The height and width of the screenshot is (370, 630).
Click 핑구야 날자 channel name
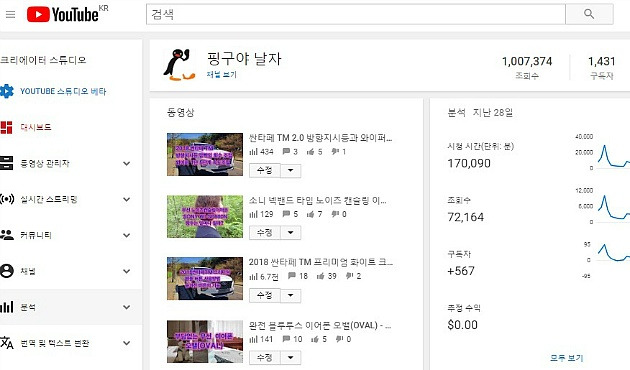click(x=244, y=59)
